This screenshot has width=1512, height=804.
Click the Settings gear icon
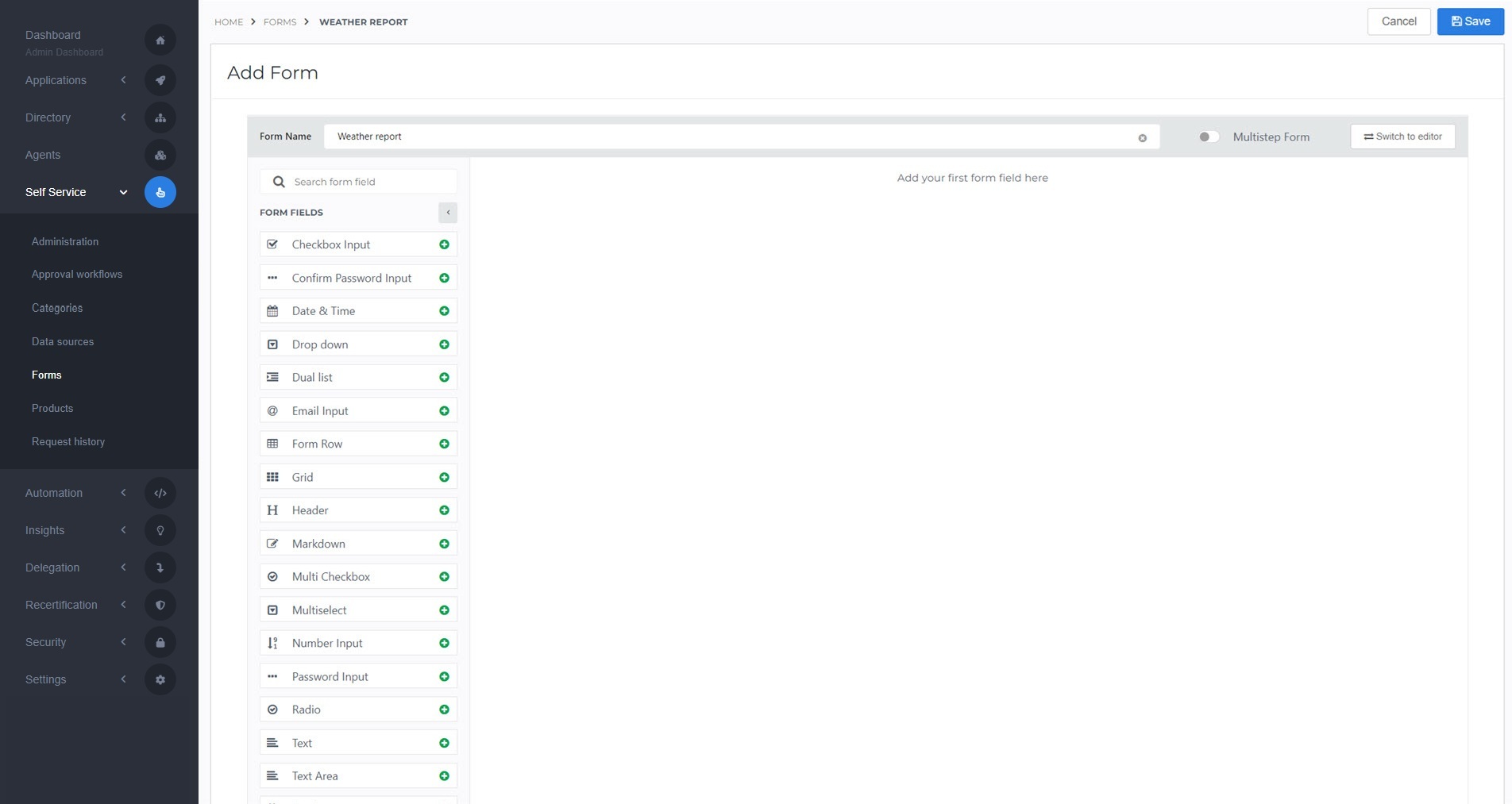tap(160, 679)
